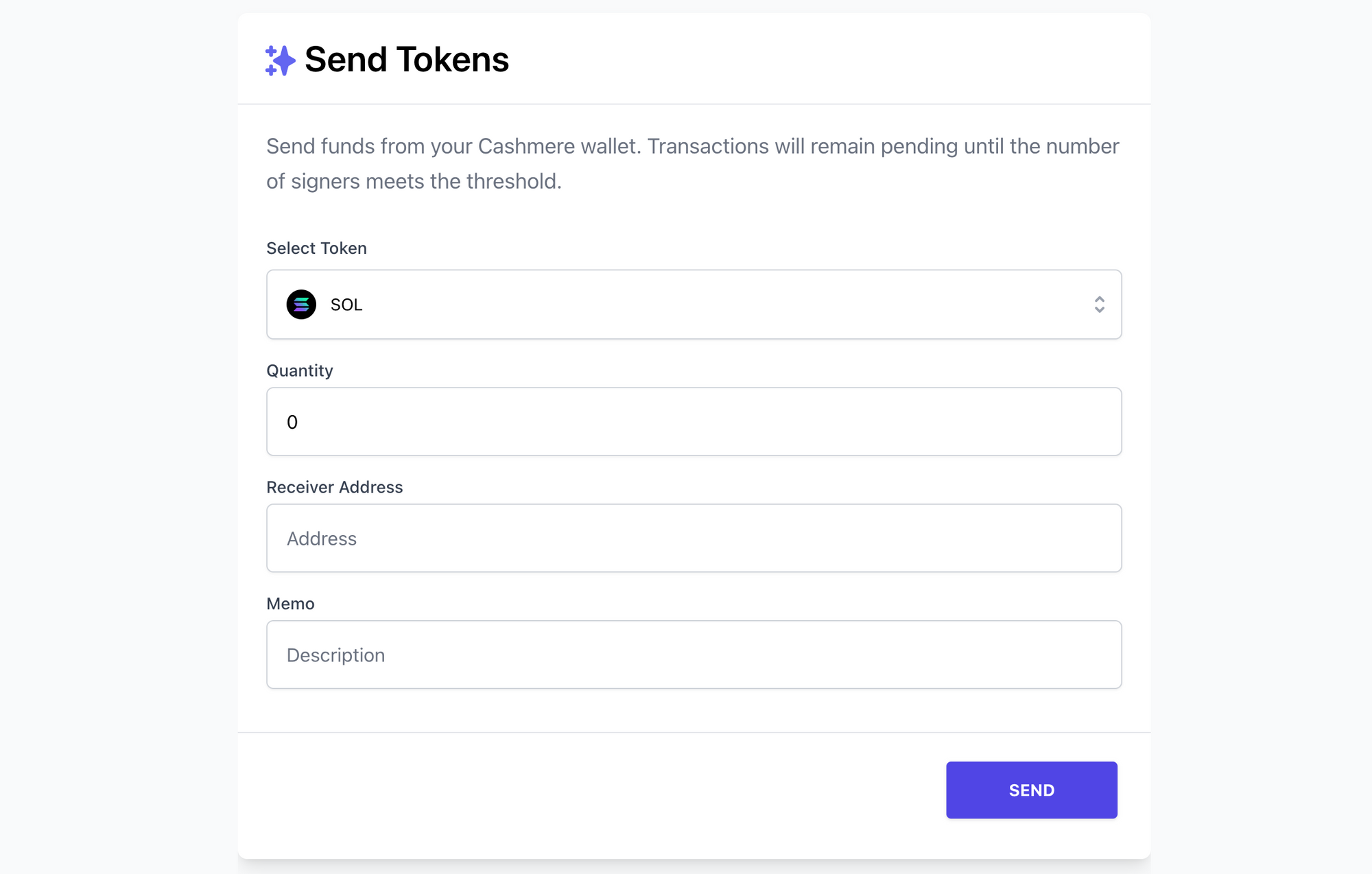Screen dimensions: 1372x874
Task: Click inside the Quantity field
Action: point(694,421)
